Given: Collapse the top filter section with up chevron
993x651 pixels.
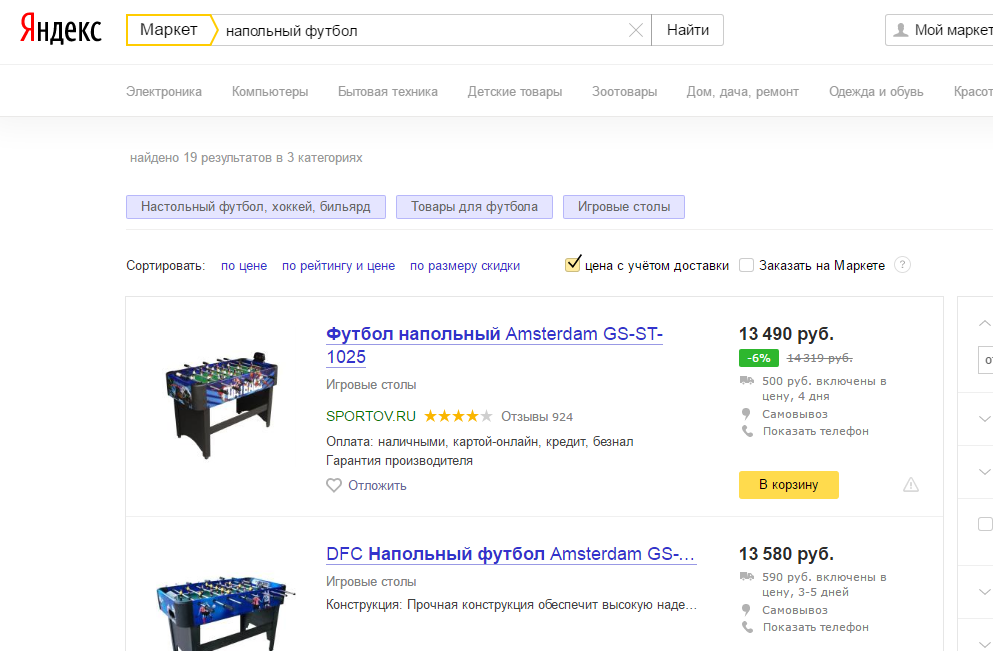Looking at the screenshot, I should pyautogui.click(x=984, y=323).
